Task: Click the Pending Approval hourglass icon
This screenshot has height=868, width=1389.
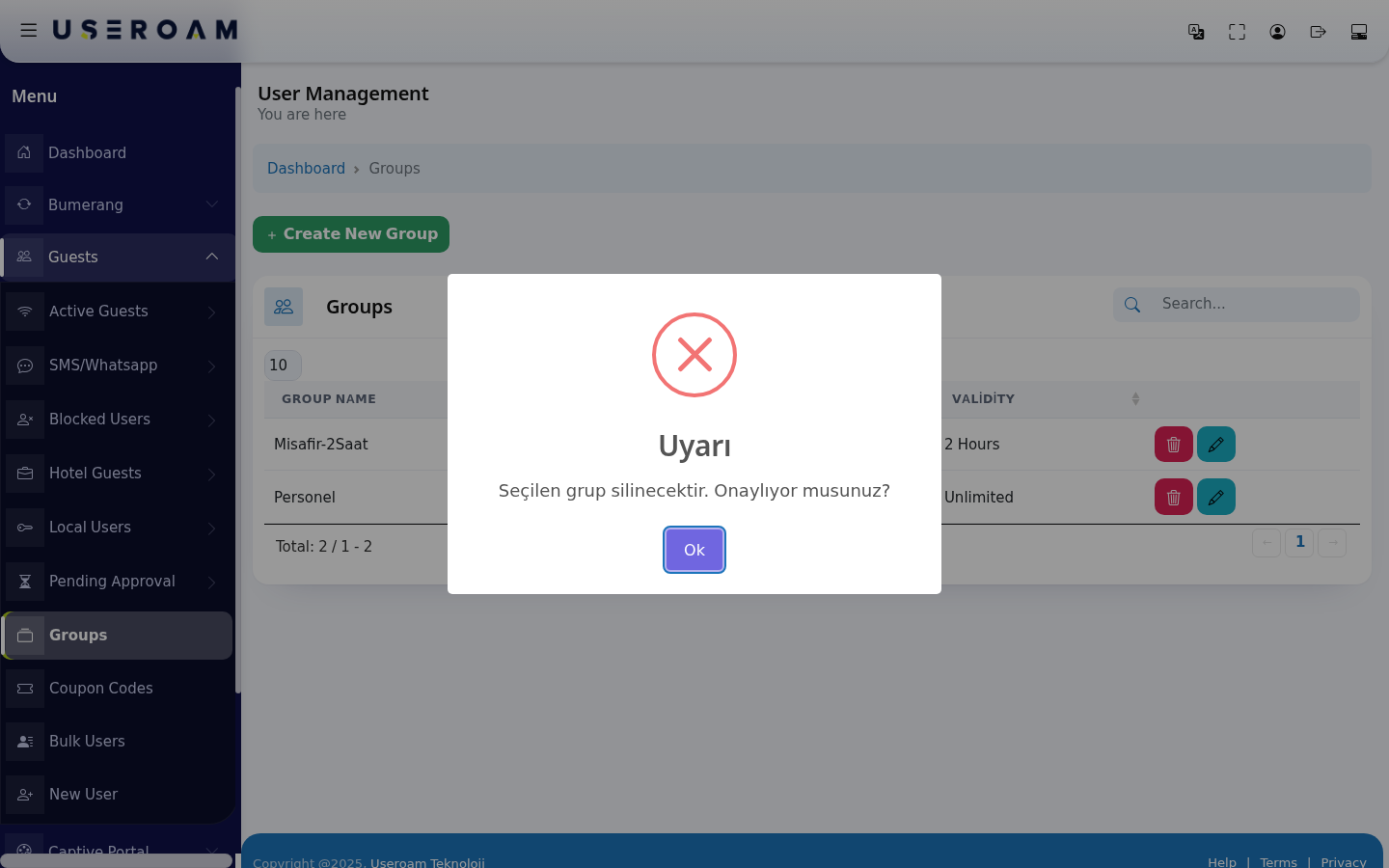Action: pyautogui.click(x=25, y=582)
